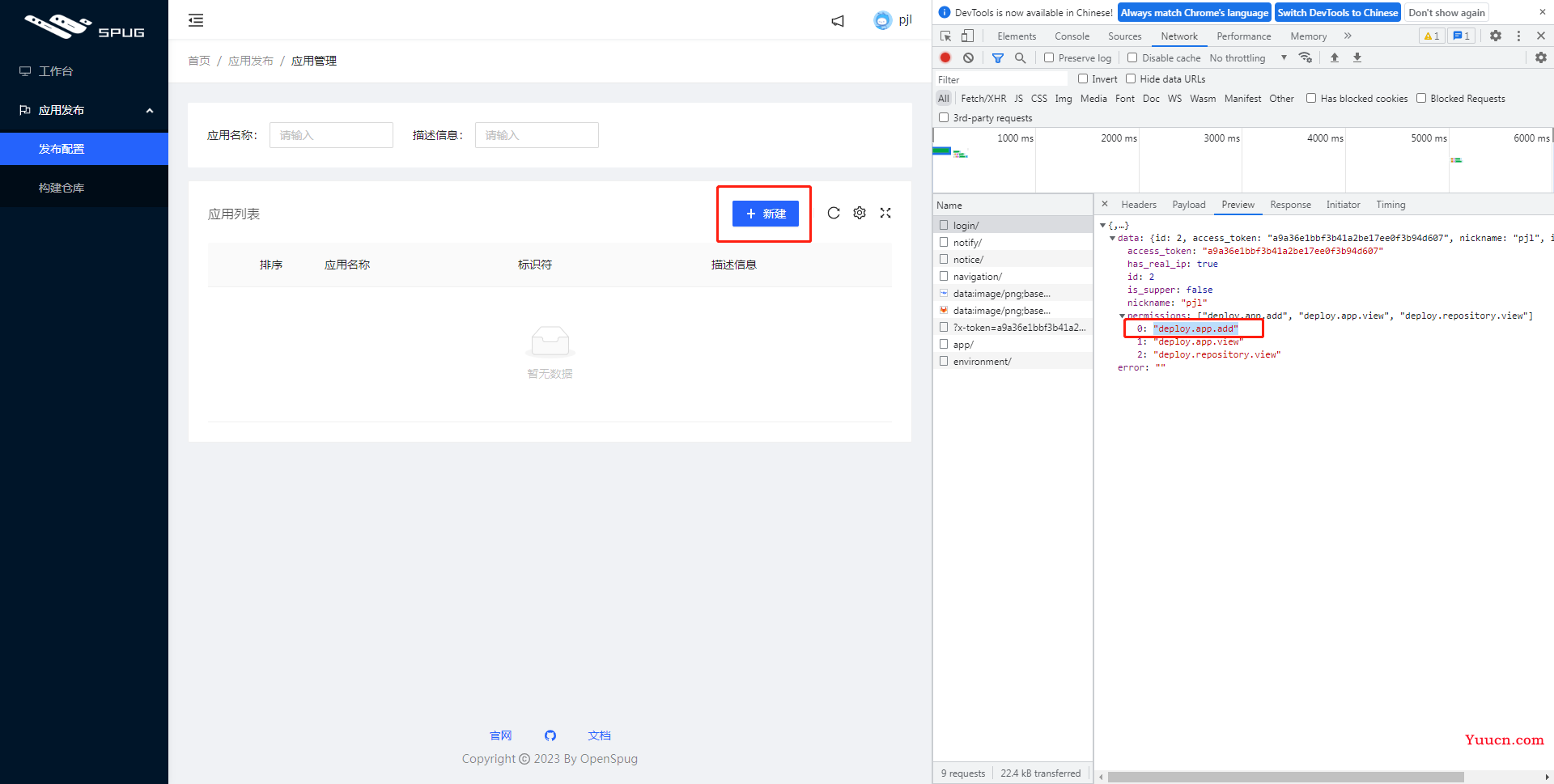1554x784 pixels.
Task: Collapse the root response object
Action: coord(1102,225)
